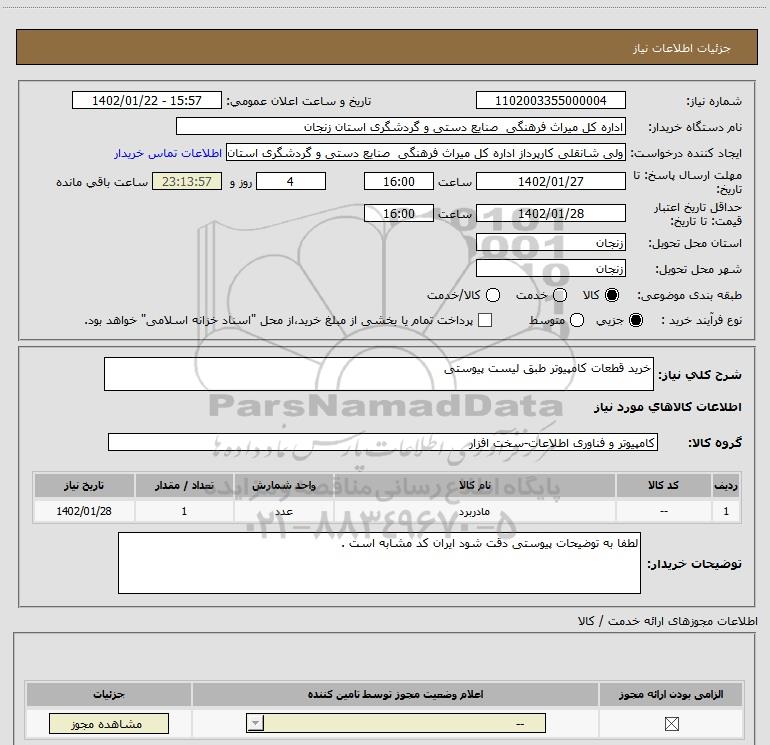Click the price validity date 1402/01/28
770x745 pixels.
[550, 214]
